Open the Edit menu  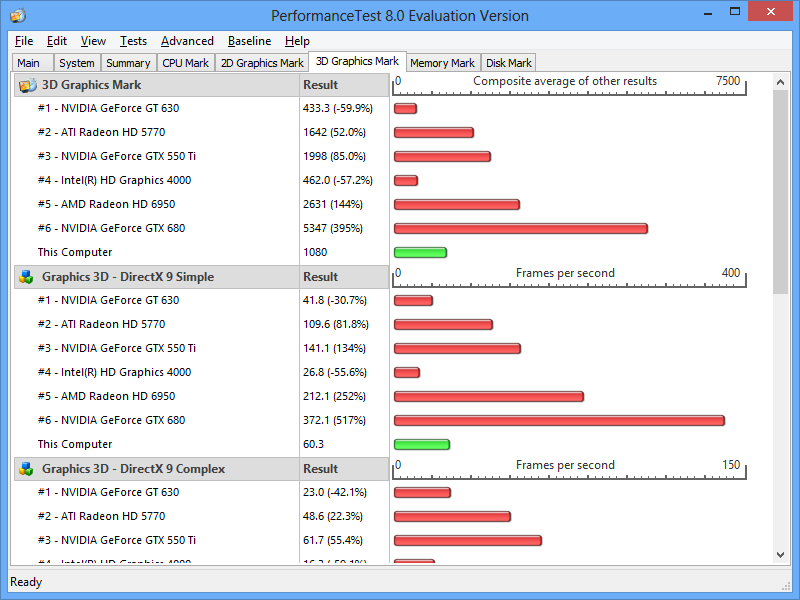(57, 41)
